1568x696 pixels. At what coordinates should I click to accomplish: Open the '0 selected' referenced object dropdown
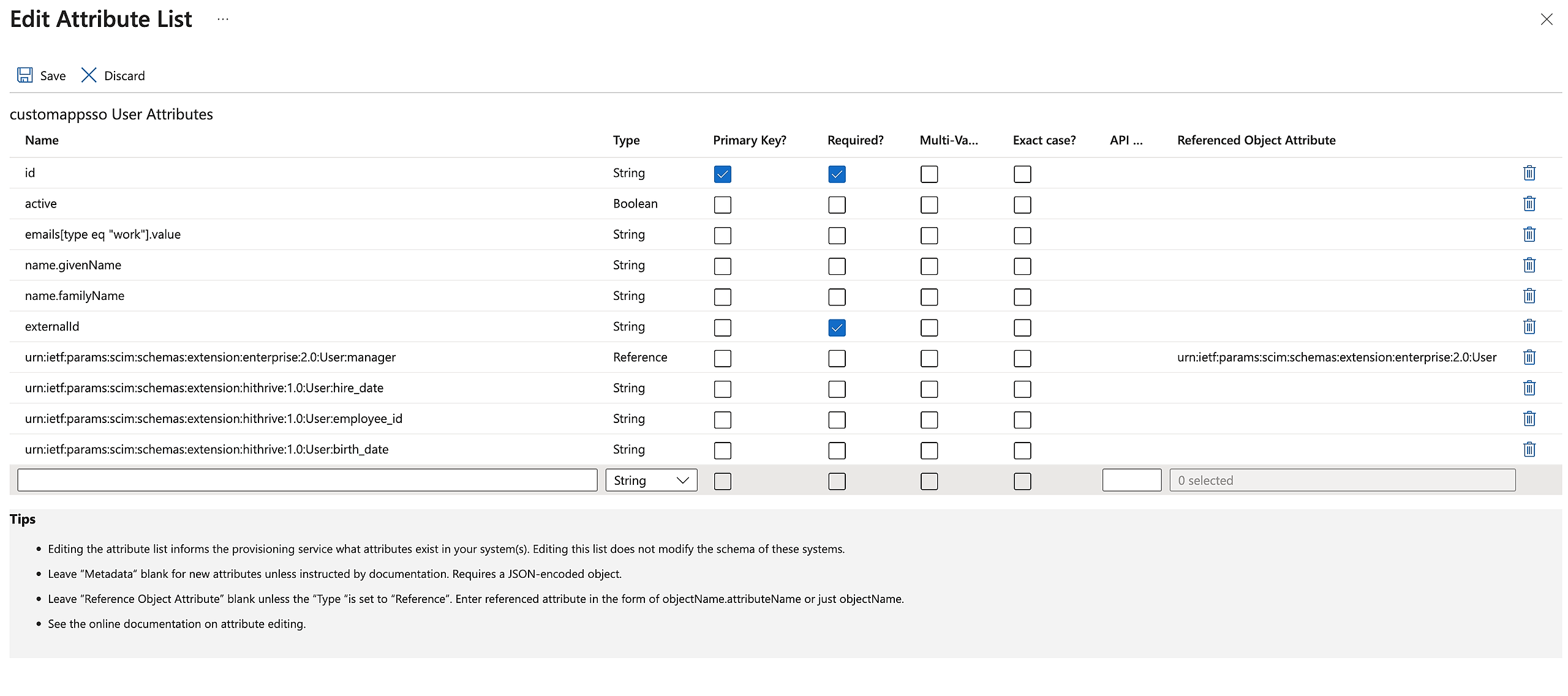(x=1342, y=481)
